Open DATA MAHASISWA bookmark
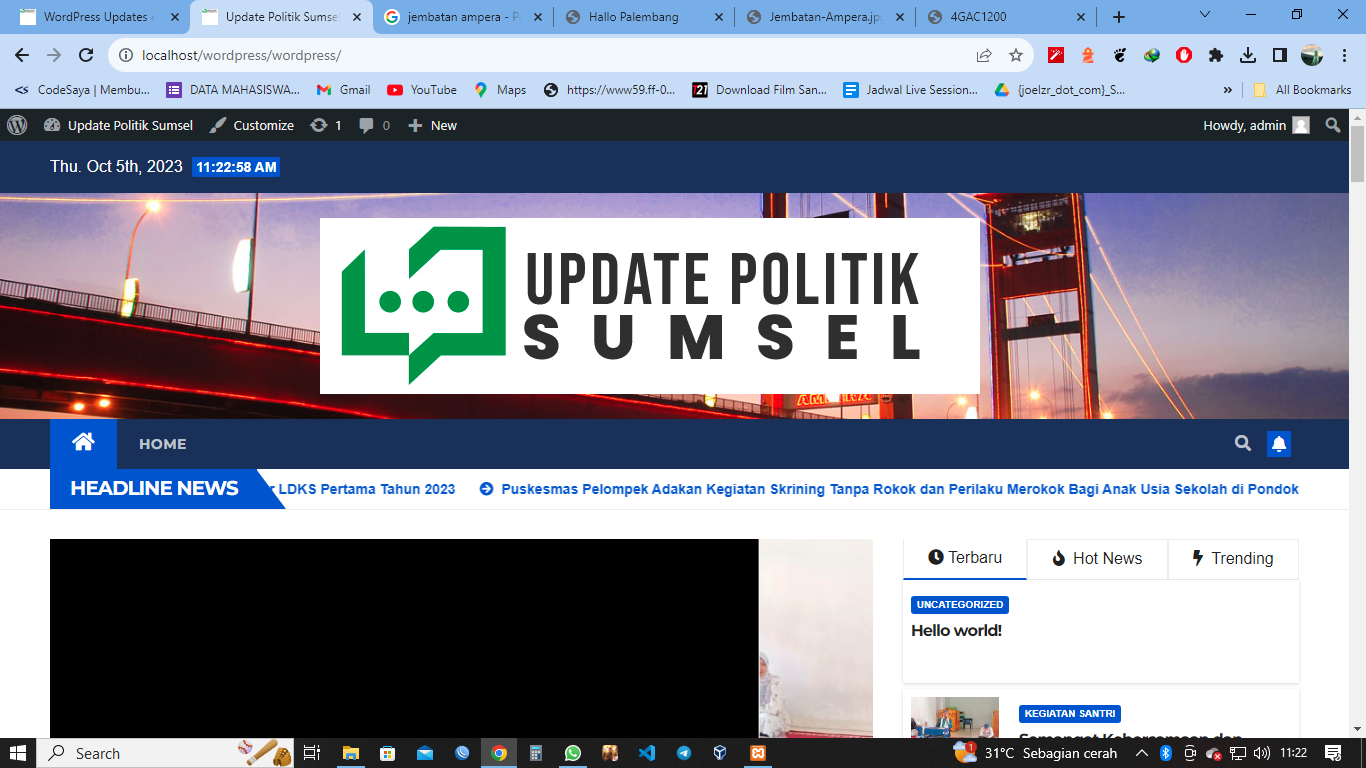The height and width of the screenshot is (768, 1366). tap(233, 90)
